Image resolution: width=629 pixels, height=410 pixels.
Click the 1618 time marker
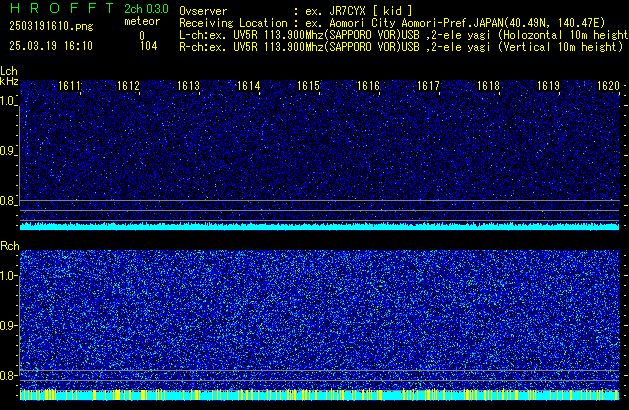click(488, 86)
